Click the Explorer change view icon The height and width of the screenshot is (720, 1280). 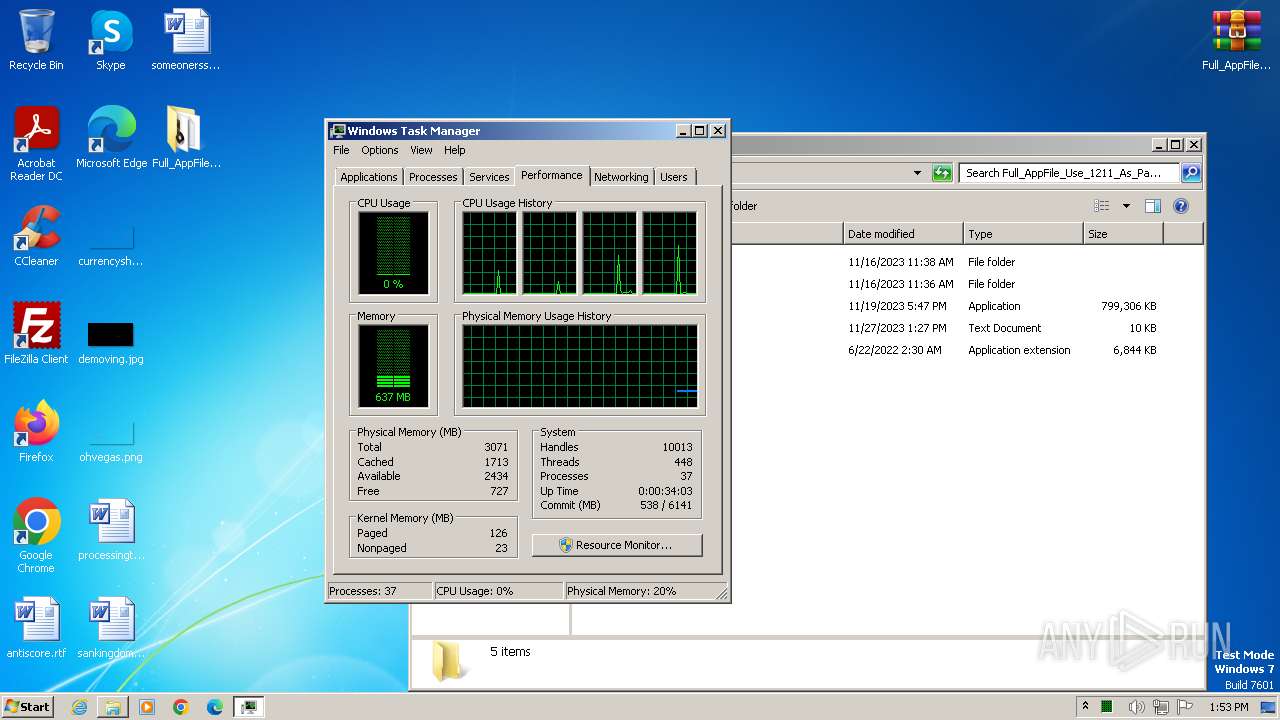point(1102,206)
